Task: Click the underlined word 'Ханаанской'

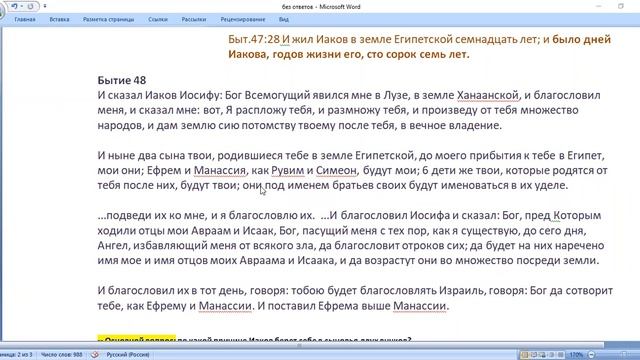Action: [x=488, y=96]
